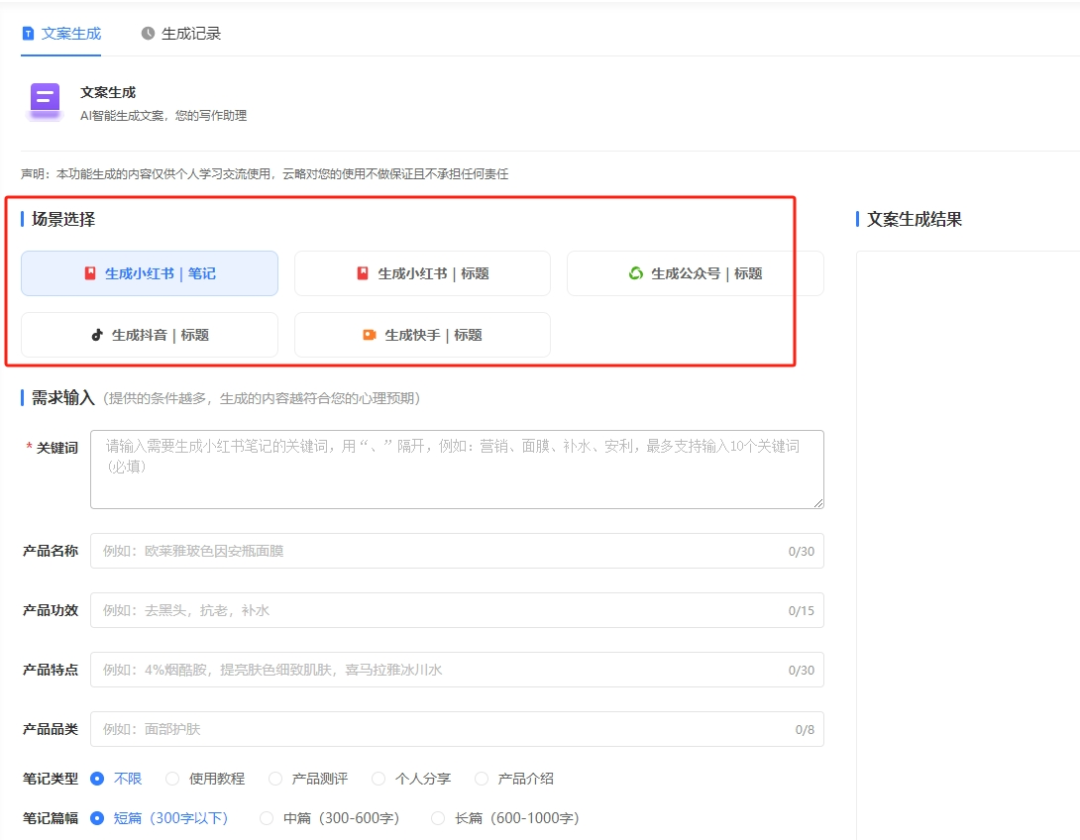The width and height of the screenshot is (1080, 840).
Task: Grab the keyword text area resize handle
Action: pos(818,503)
